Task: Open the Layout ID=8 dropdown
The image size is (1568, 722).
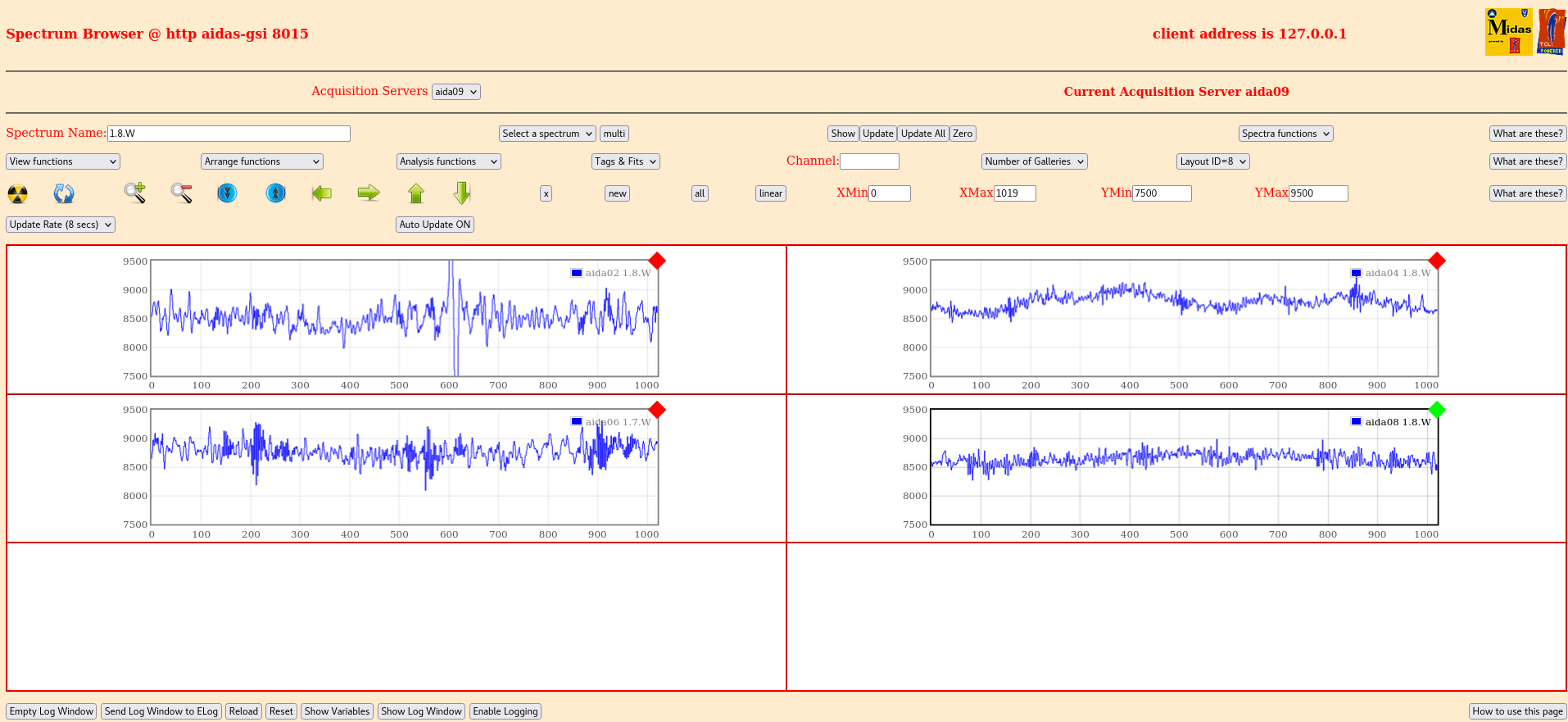Action: coord(1213,161)
